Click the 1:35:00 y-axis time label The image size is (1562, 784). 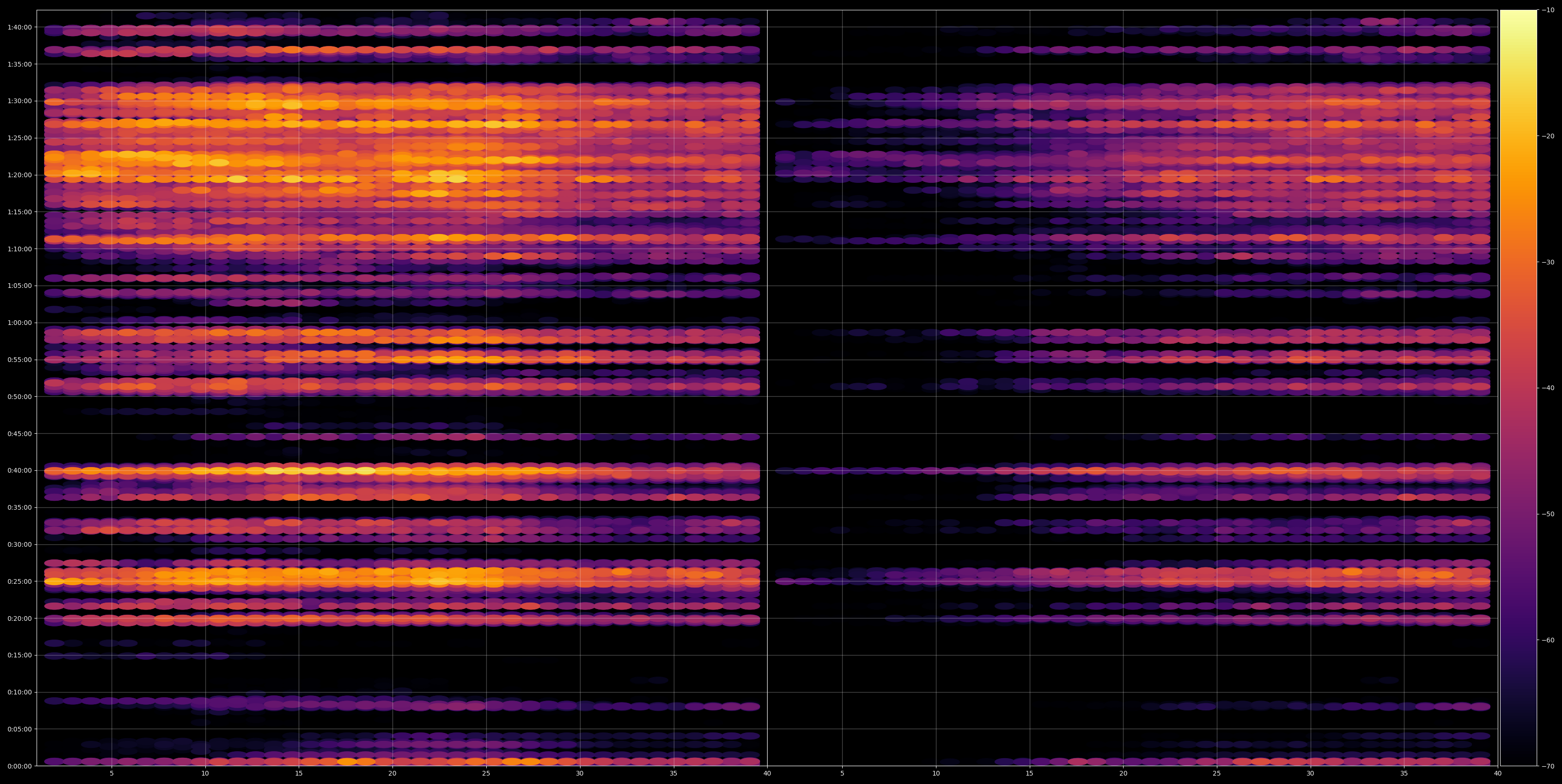tap(19, 64)
